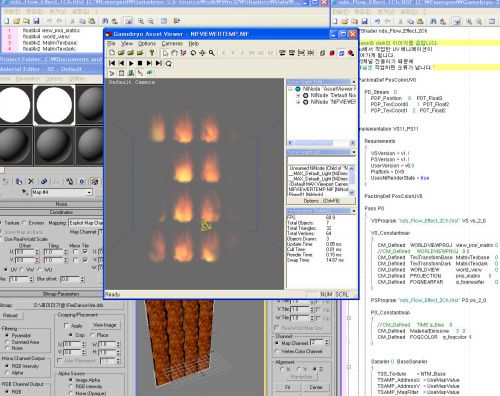Select the arrow selection tool in Asset Viewer

click(x=165, y=53)
